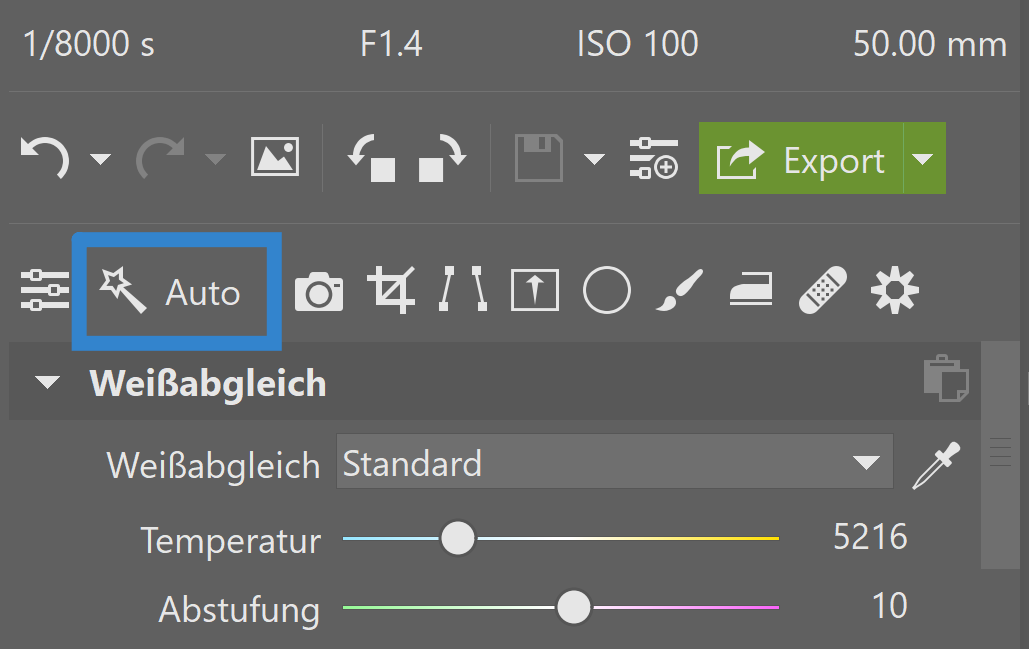Open the undo history dropdown arrow
This screenshot has height=649, width=1029.
[100, 160]
